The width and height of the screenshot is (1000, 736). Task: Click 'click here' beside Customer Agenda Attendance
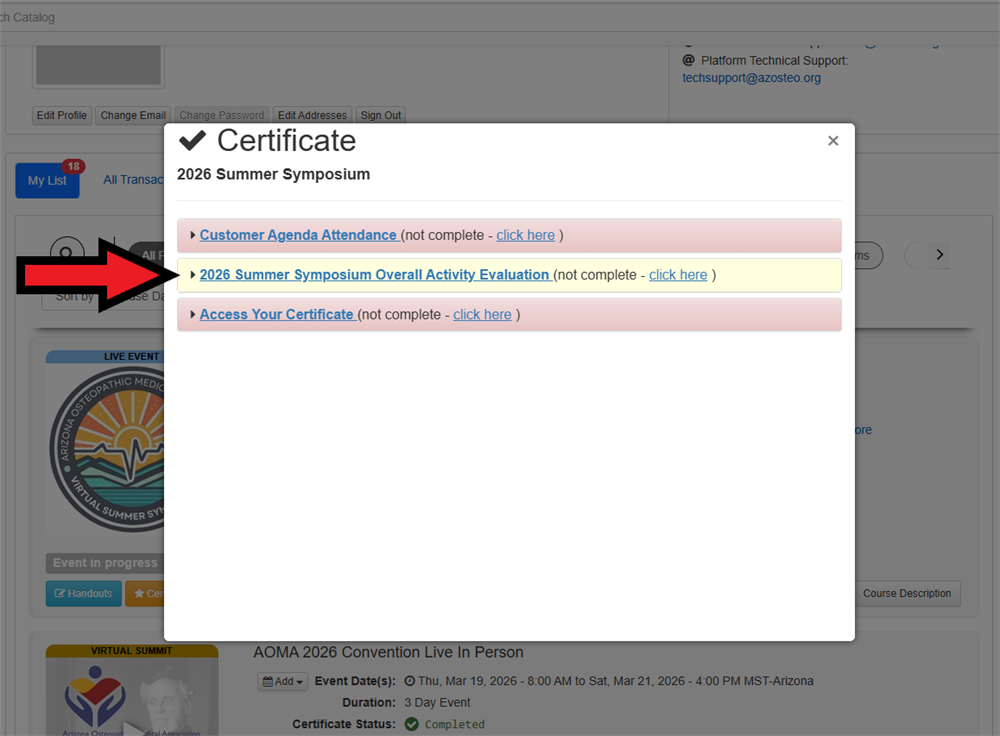(526, 235)
